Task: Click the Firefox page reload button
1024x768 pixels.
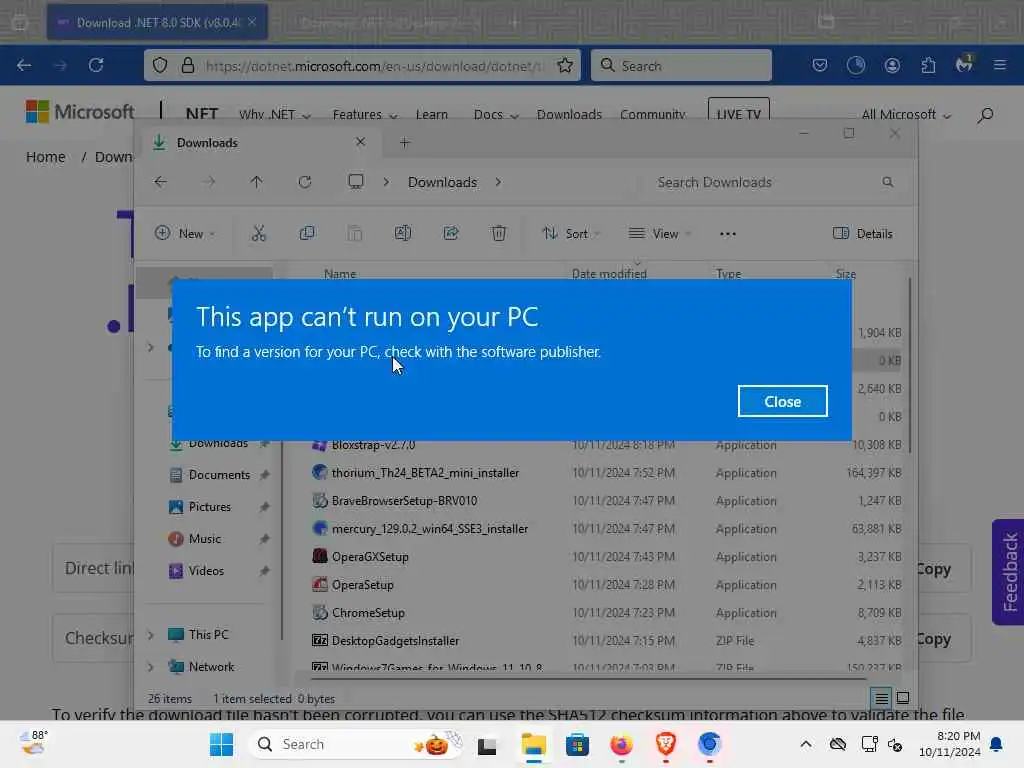Action: click(96, 65)
